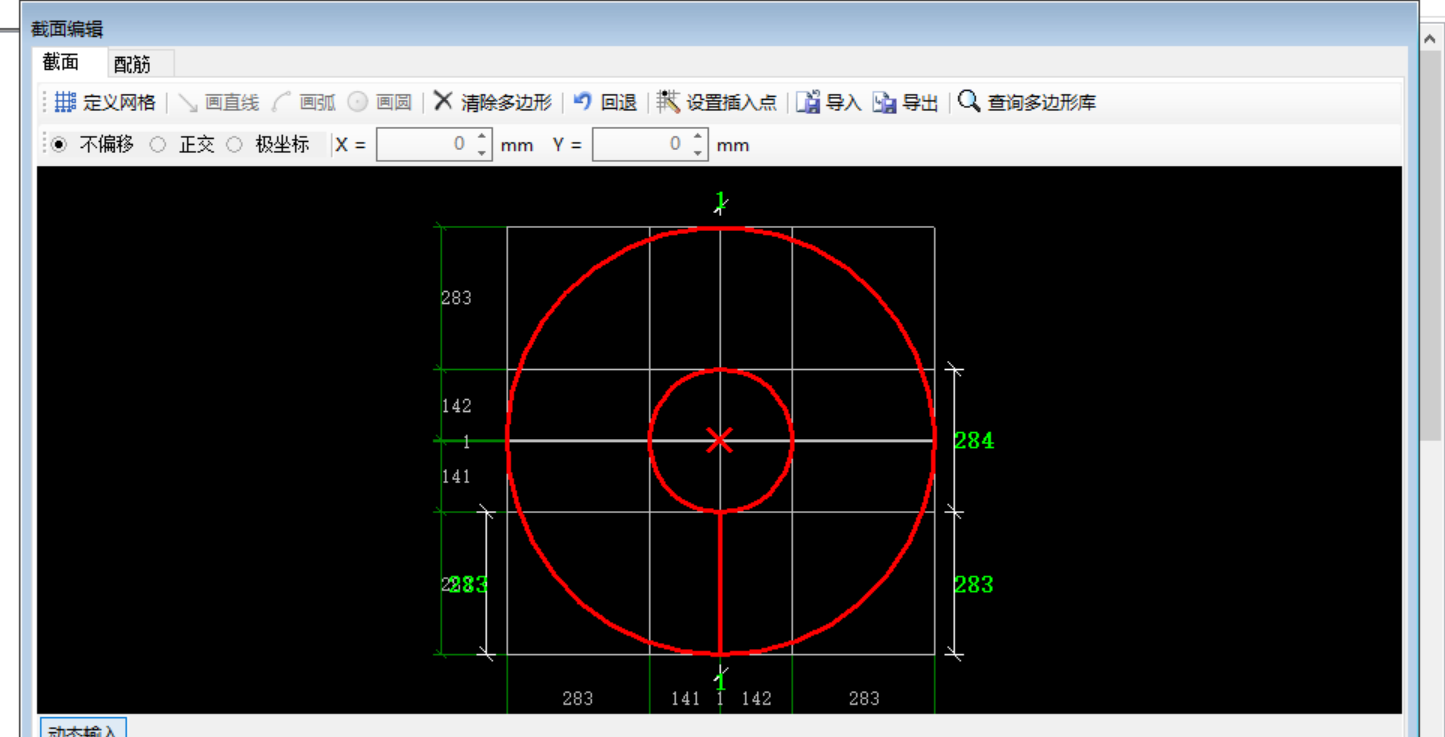Click the top-left 283 grid spacing label

pyautogui.click(x=456, y=298)
